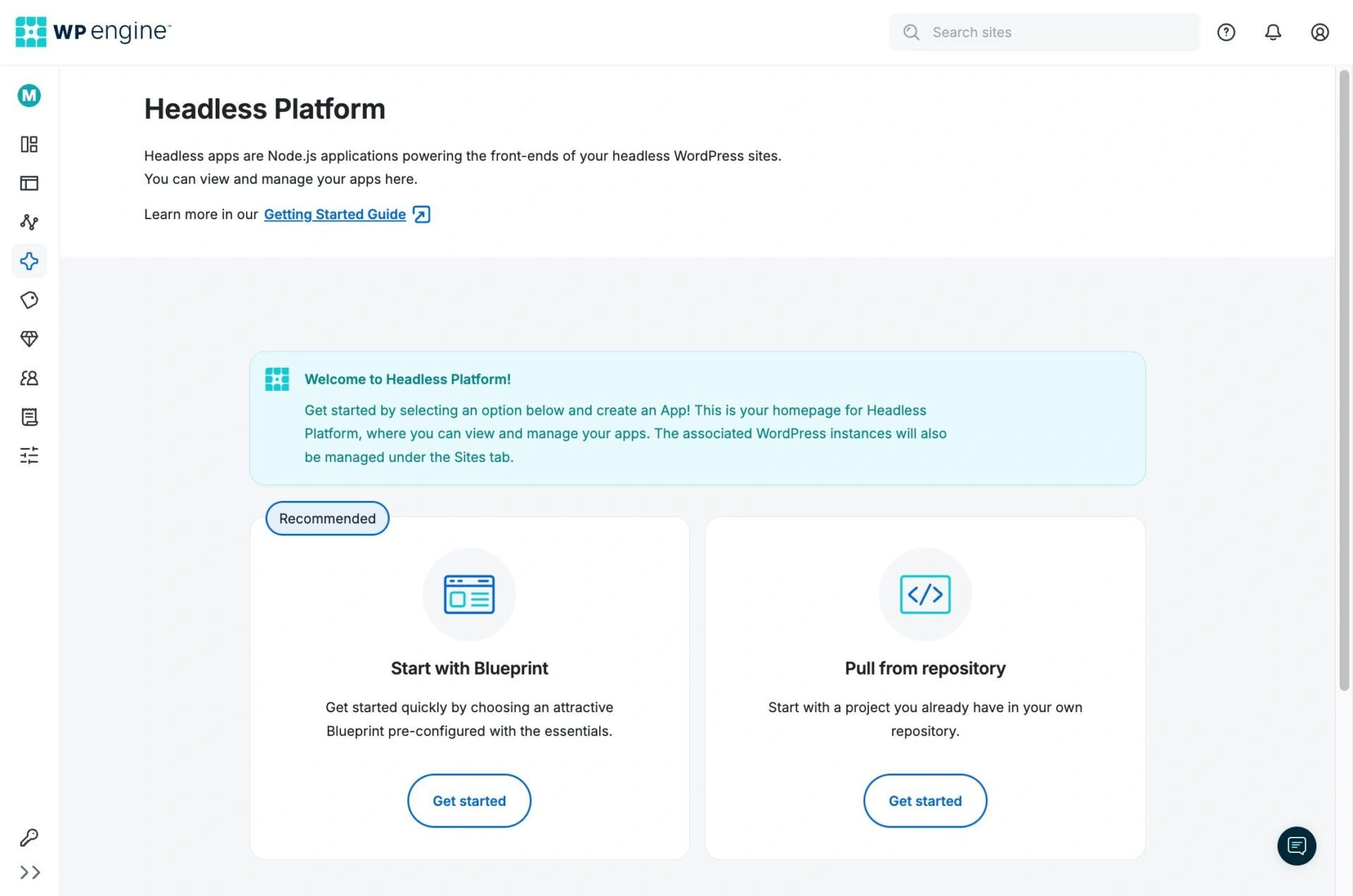Open the chat support bubble icon

[1296, 845]
